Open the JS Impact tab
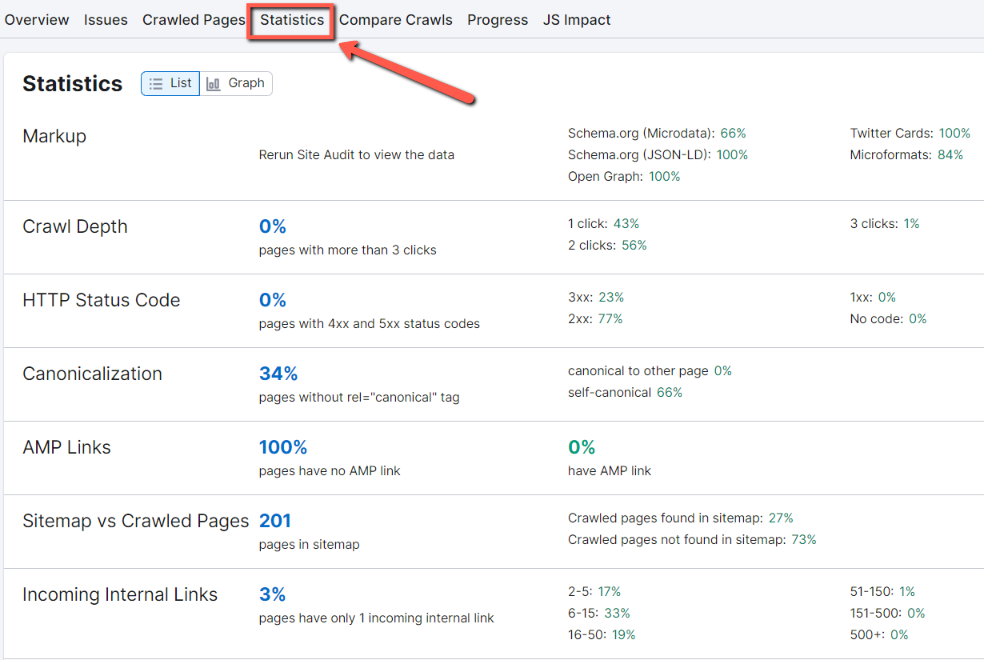This screenshot has height=660, width=984. (x=576, y=19)
